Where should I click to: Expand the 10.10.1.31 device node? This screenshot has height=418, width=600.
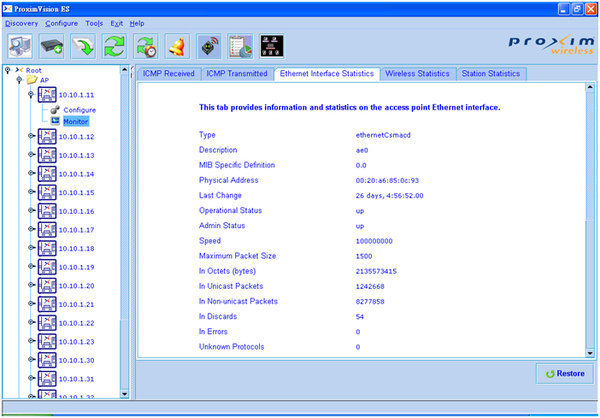(x=31, y=378)
